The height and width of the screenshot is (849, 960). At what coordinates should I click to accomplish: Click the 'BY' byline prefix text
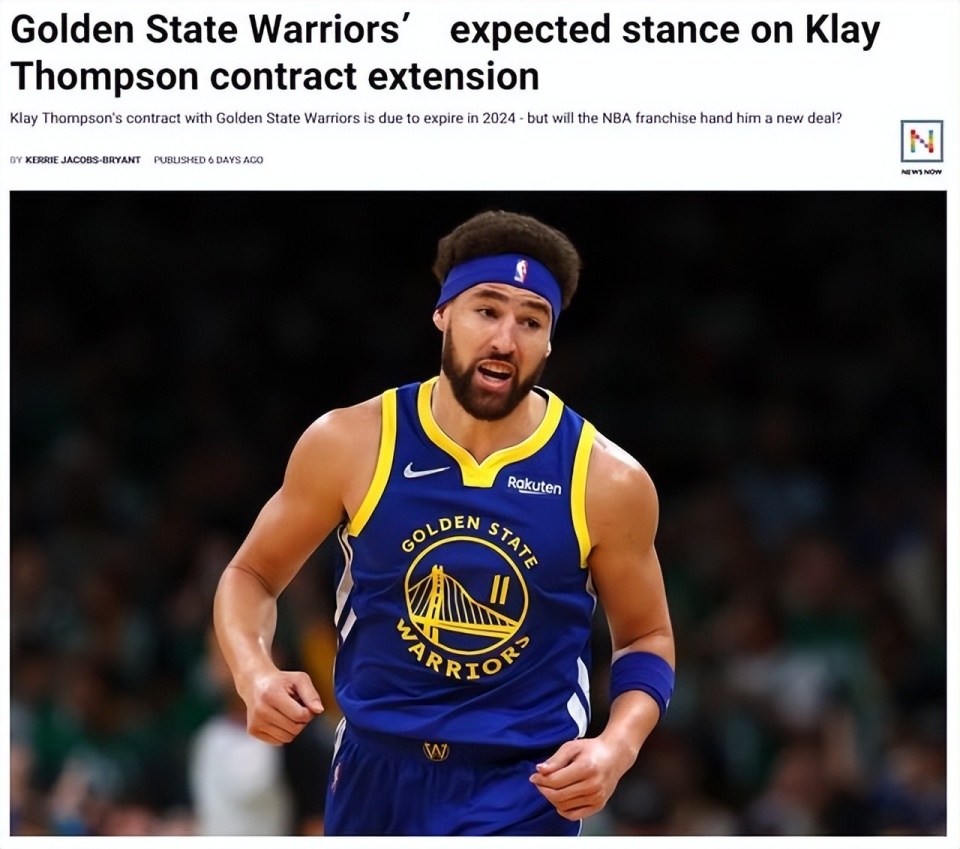(x=17, y=160)
